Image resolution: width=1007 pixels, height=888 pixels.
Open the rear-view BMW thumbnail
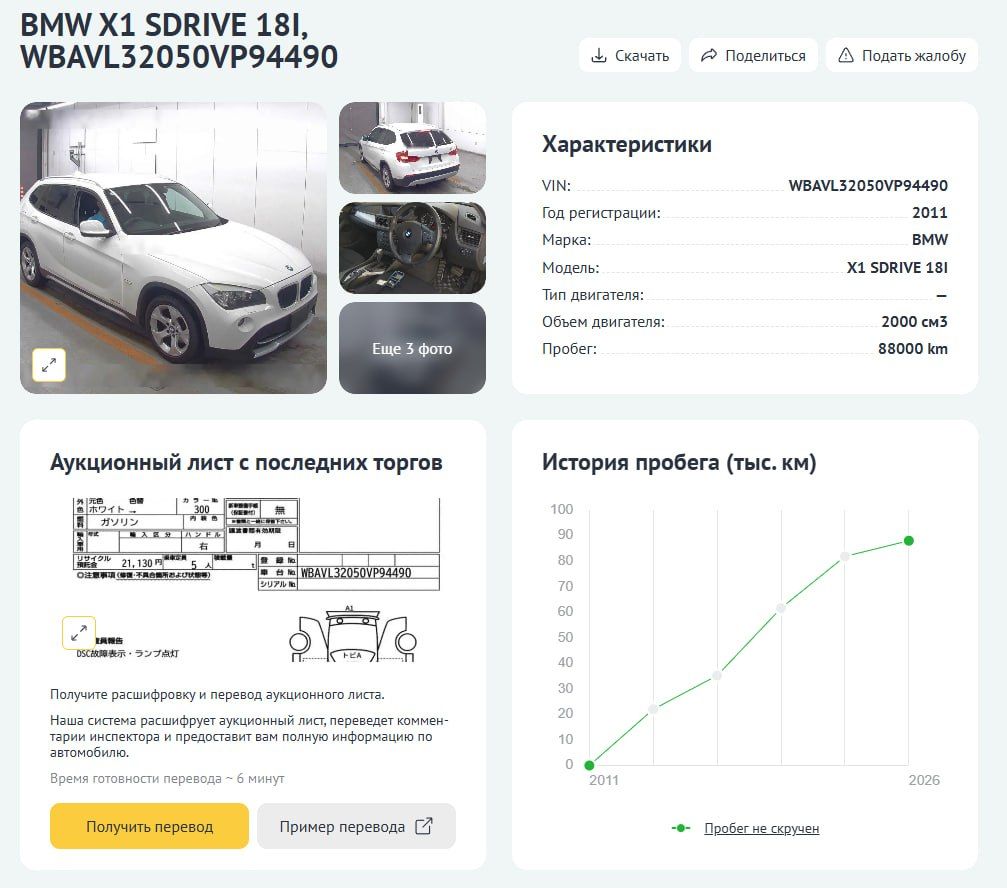click(x=412, y=148)
